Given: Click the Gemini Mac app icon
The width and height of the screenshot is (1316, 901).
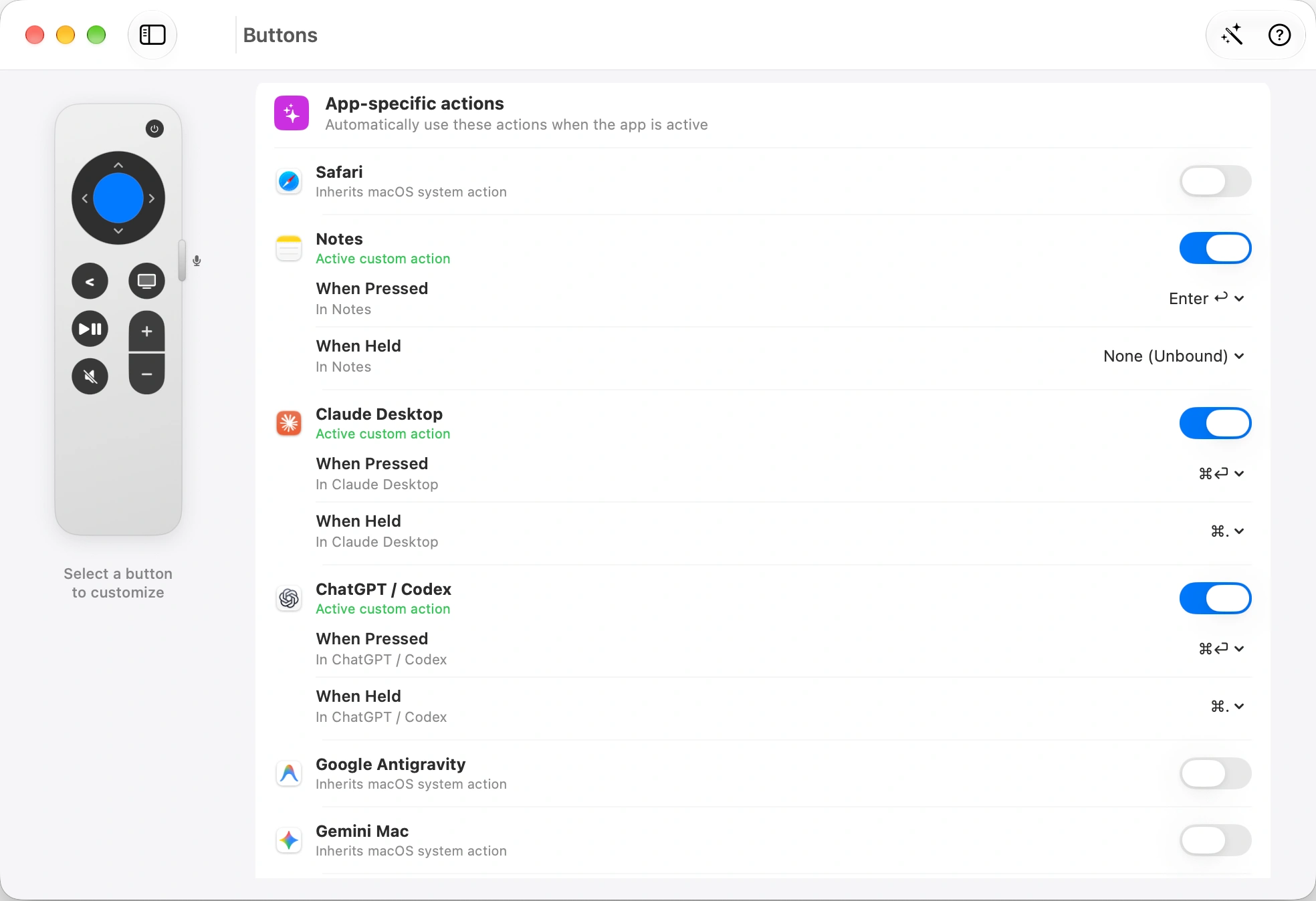Looking at the screenshot, I should pyautogui.click(x=289, y=840).
